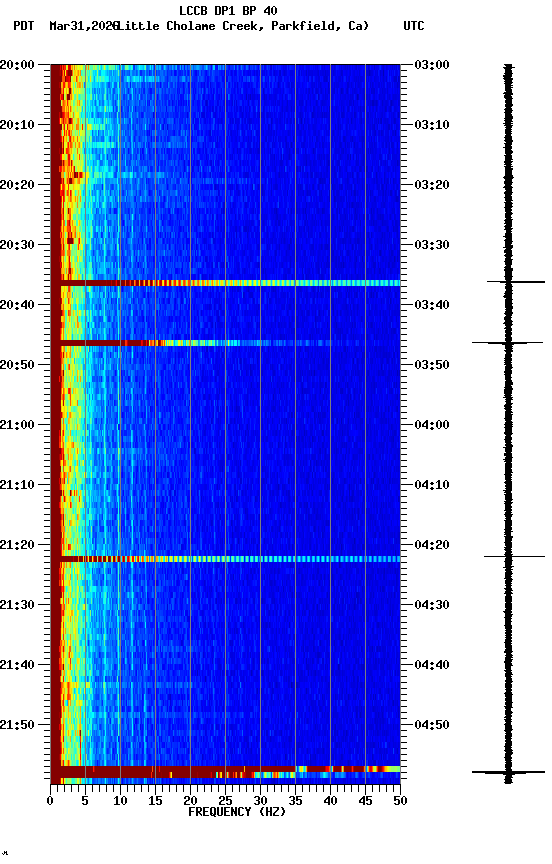552x864 pixels.
Task: Click the '21:00' PDT time label
Action: click(x=17, y=425)
